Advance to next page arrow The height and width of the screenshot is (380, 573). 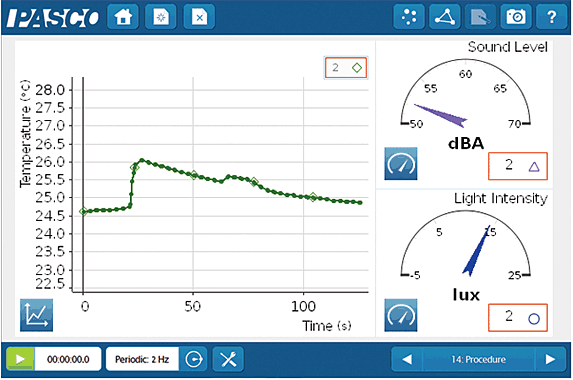[550, 359]
